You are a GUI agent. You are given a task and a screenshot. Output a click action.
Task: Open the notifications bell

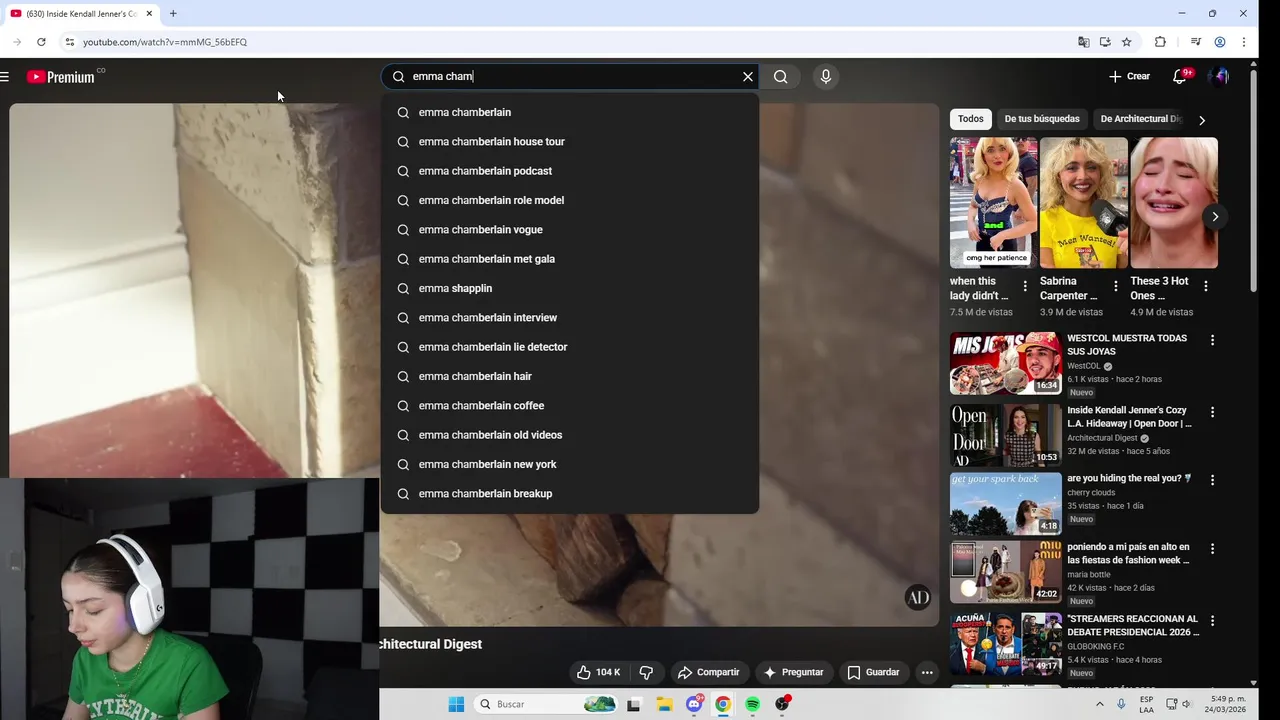pos(1179,76)
